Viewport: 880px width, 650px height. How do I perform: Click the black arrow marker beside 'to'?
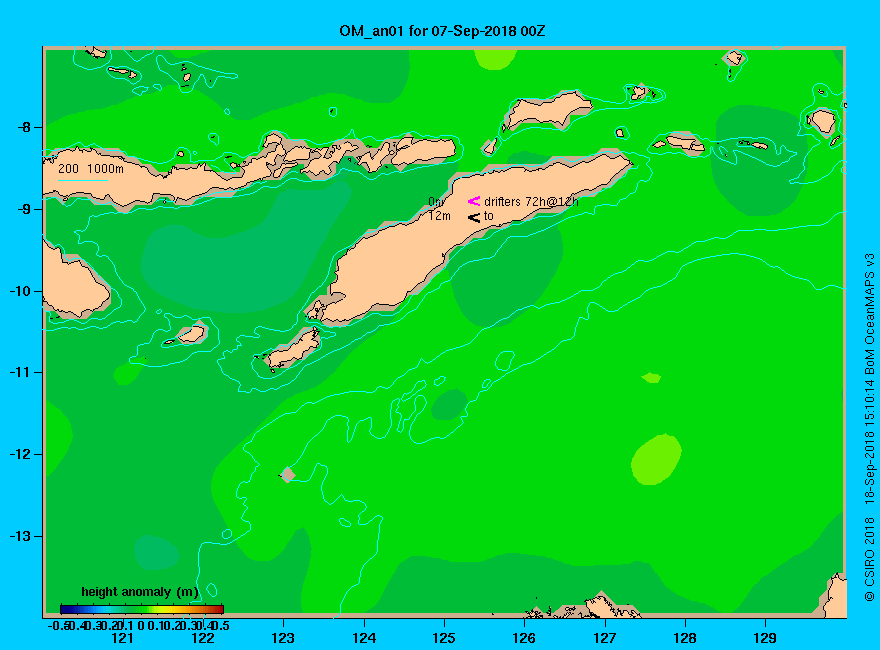(474, 217)
